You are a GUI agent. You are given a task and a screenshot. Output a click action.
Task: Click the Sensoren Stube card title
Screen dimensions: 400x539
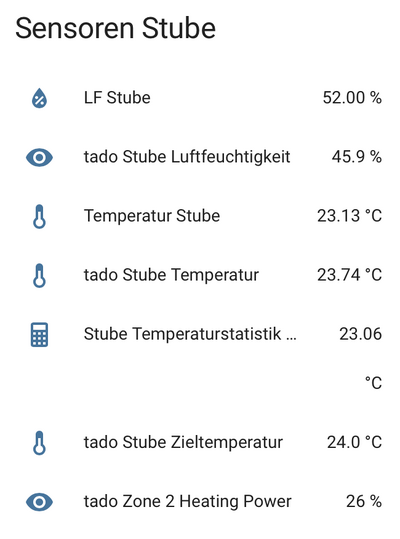(115, 28)
